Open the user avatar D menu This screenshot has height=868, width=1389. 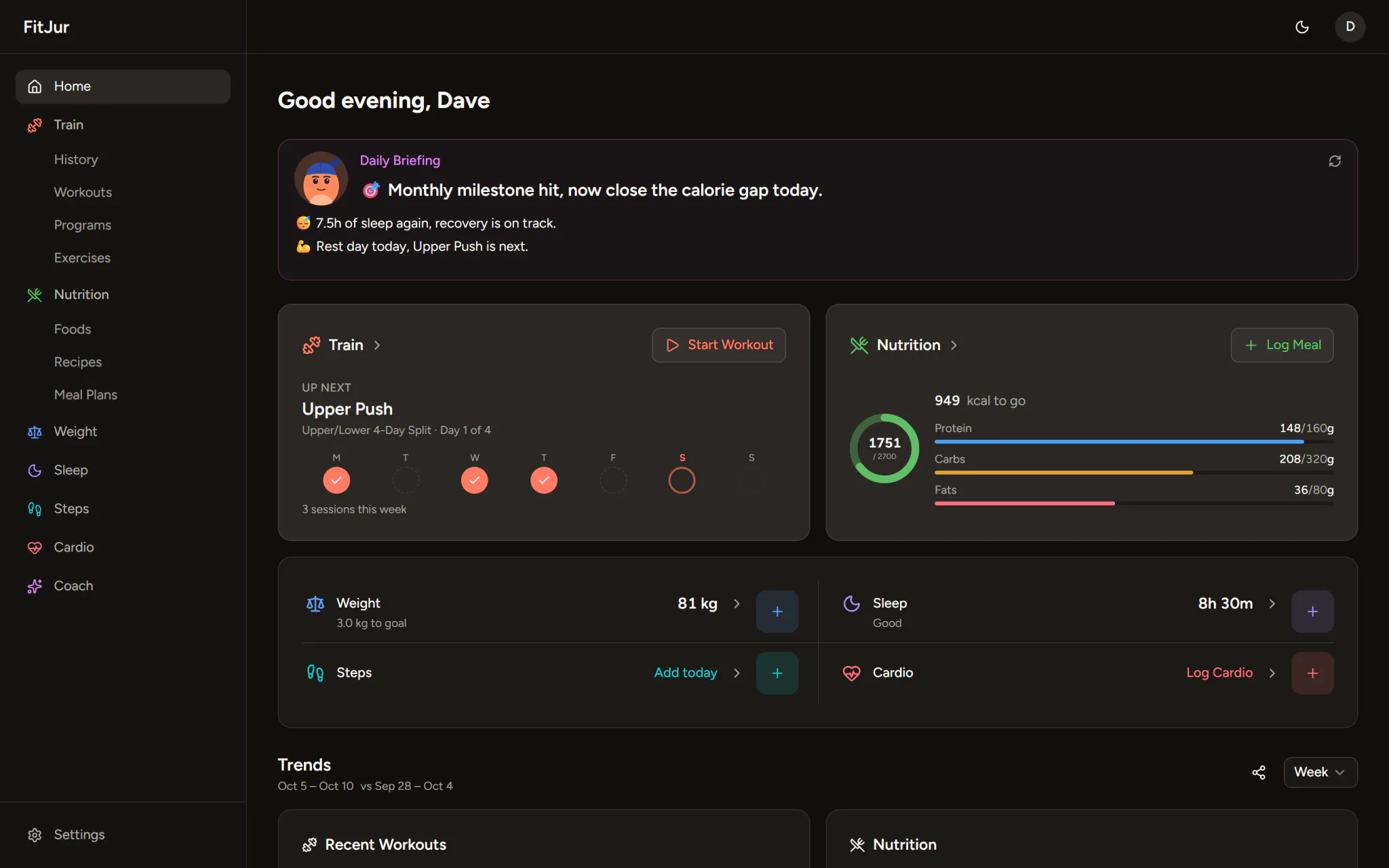coord(1350,27)
